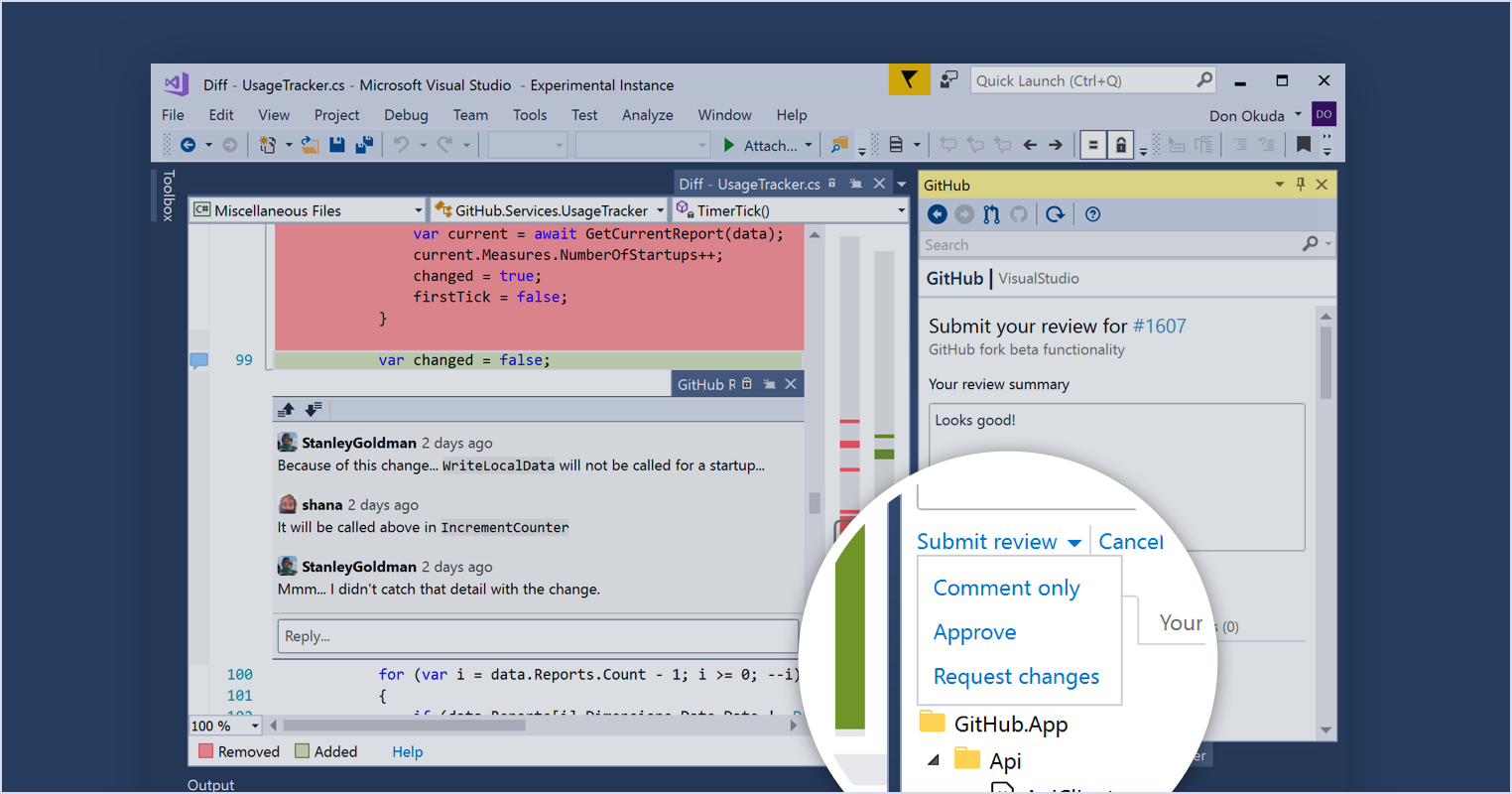Click the refresh icon in GitHub pane
Screen dimensions: 1512x794
tap(1055, 214)
